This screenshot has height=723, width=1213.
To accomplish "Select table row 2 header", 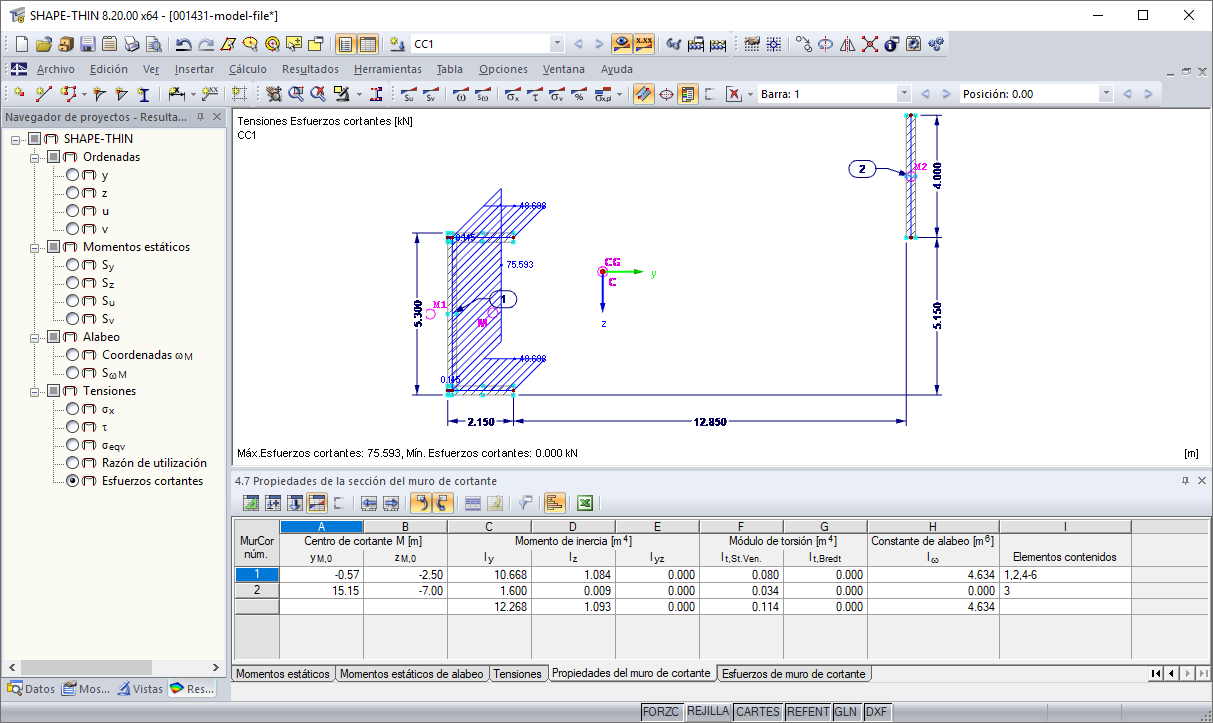I will (256, 590).
